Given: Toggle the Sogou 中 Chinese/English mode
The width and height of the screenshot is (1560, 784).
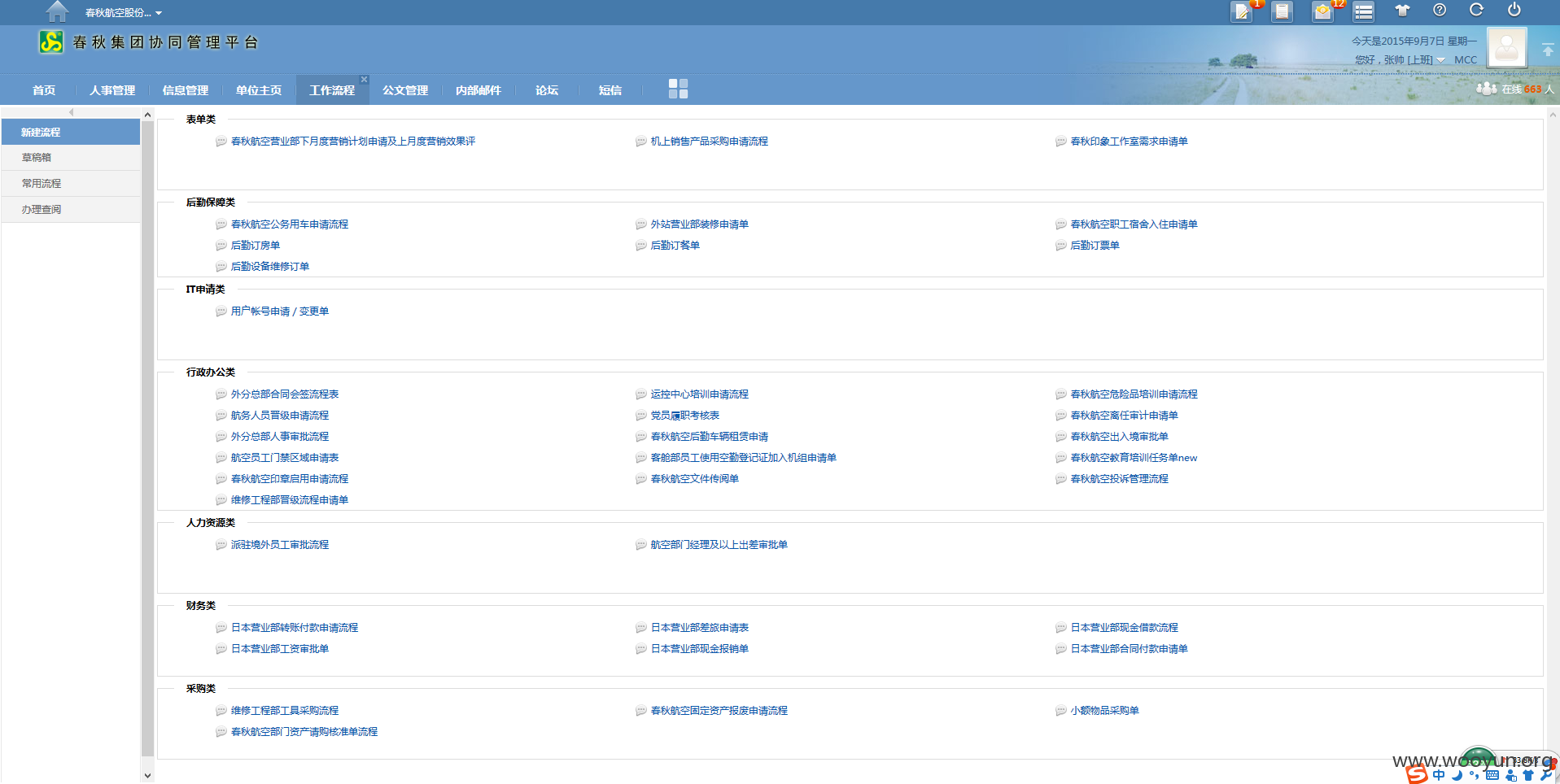Looking at the screenshot, I should pyautogui.click(x=1439, y=775).
